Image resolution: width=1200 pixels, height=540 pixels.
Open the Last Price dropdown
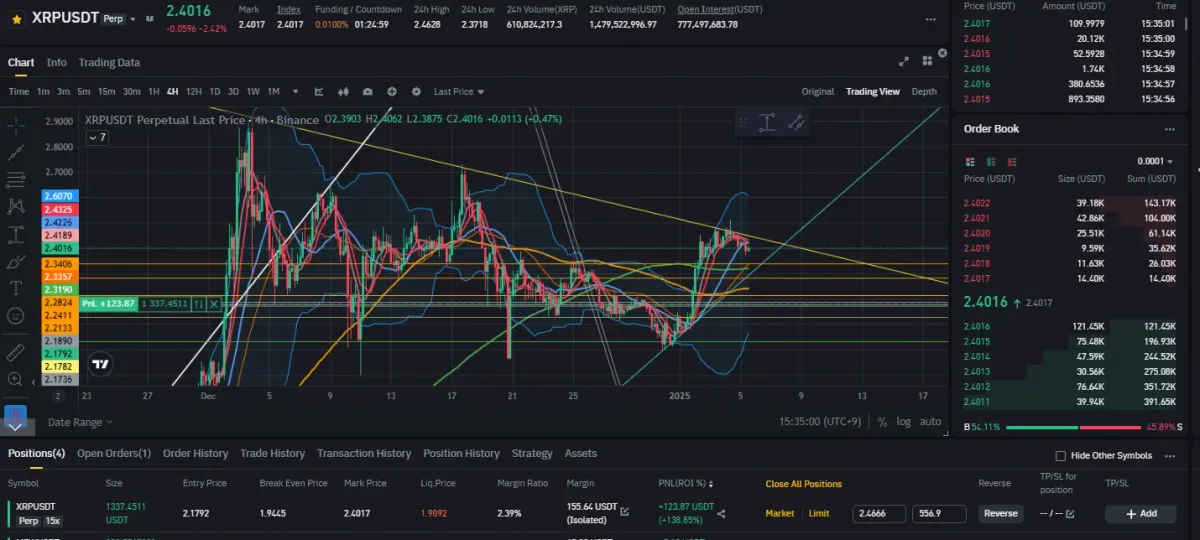point(457,91)
